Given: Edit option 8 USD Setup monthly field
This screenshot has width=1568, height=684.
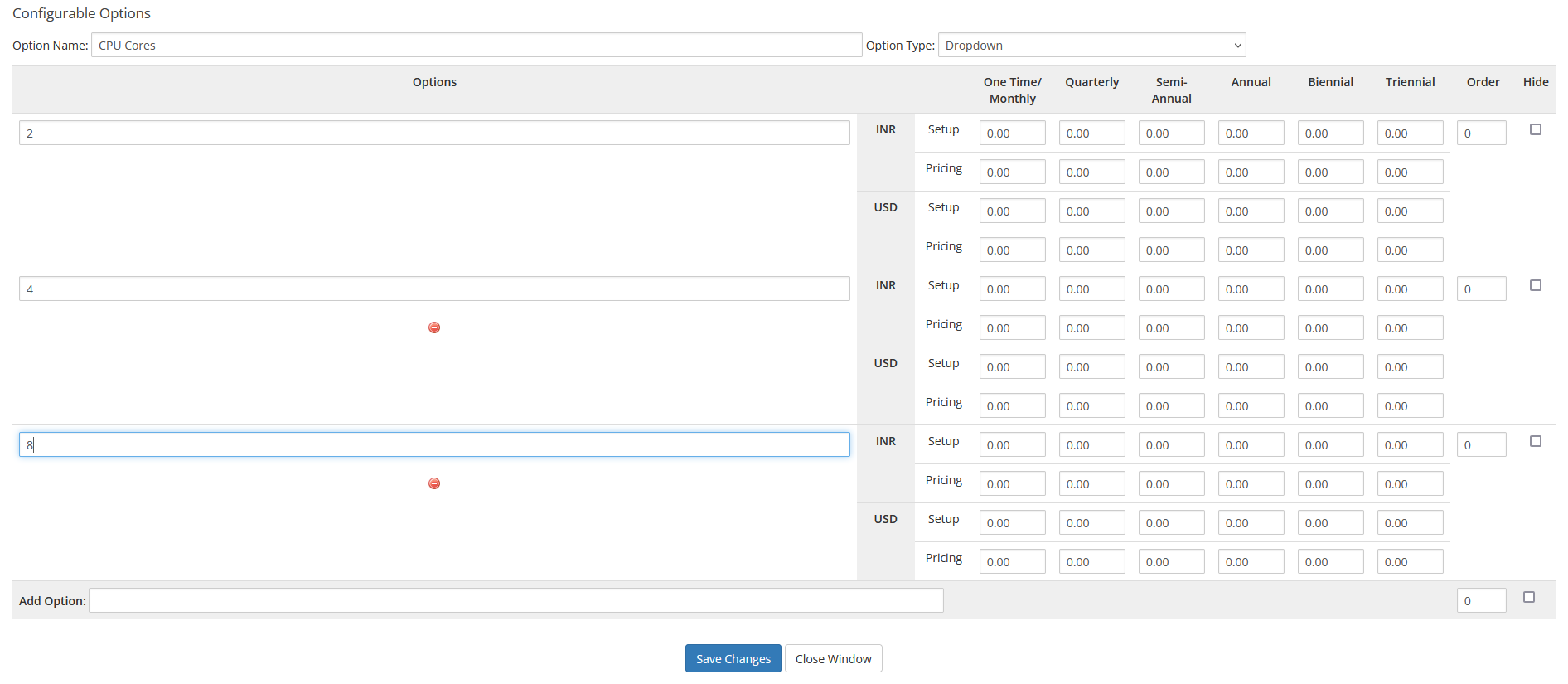Looking at the screenshot, I should click(1013, 522).
